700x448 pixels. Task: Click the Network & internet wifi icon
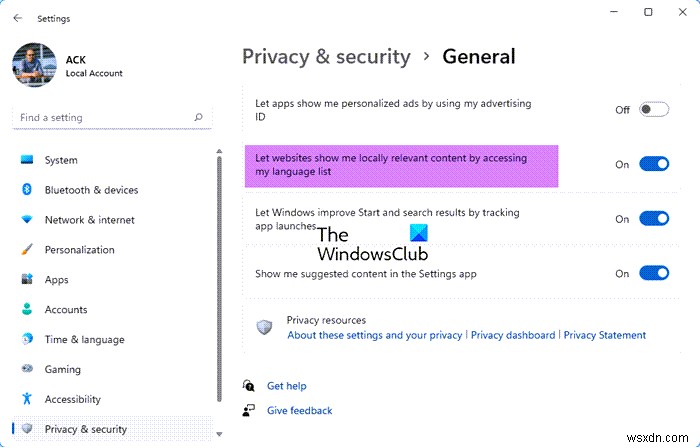[27, 220]
